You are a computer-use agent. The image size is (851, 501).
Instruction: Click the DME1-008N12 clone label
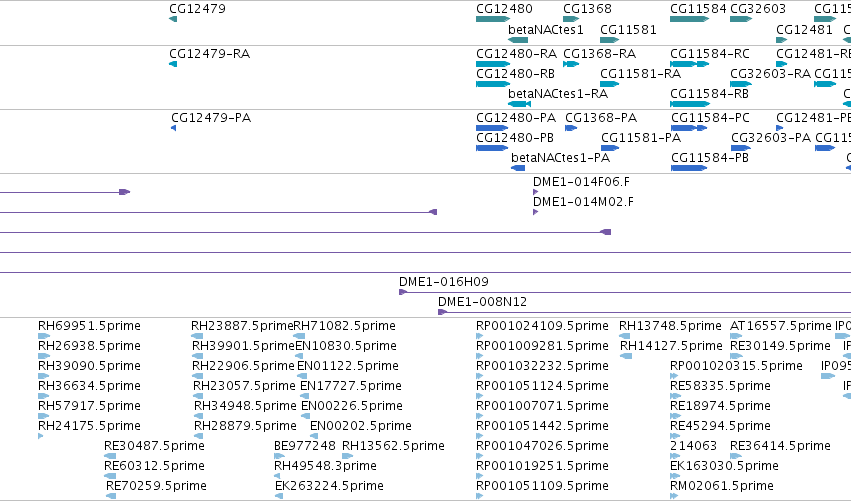point(482,302)
